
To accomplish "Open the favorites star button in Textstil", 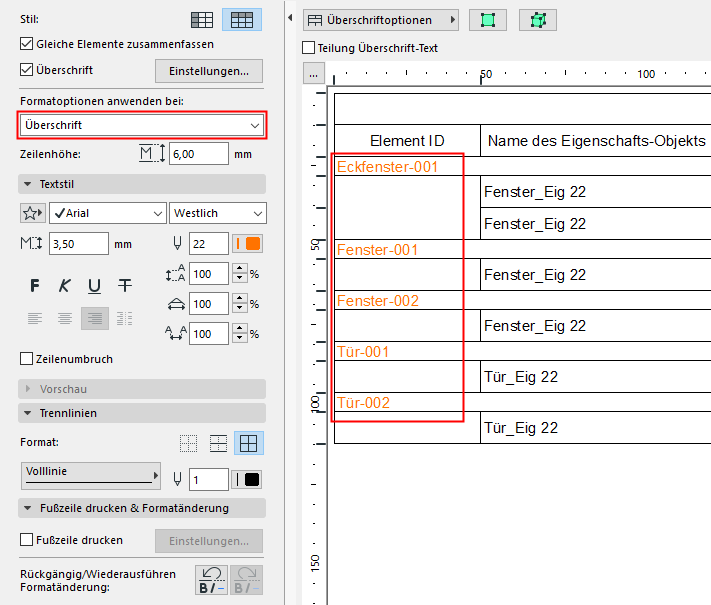I will pyautogui.click(x=33, y=213).
